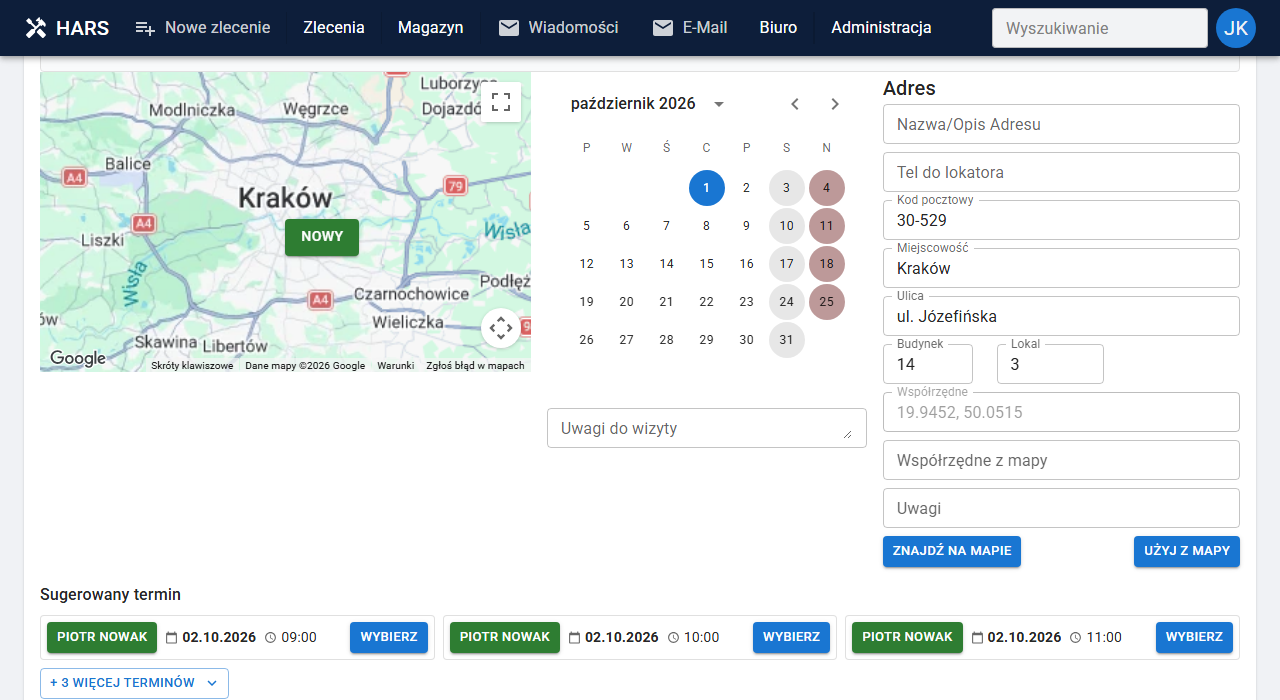Click the Wyszukiwanie search field

click(x=1100, y=28)
